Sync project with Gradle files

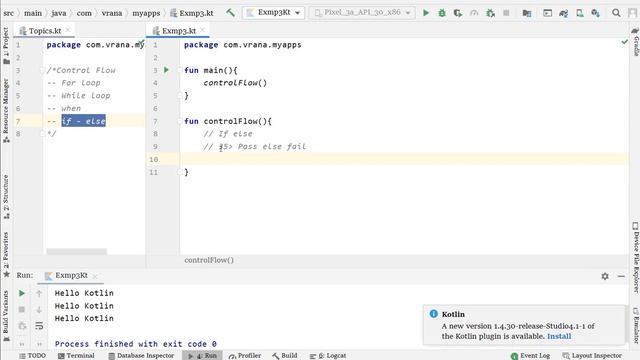pos(564,13)
